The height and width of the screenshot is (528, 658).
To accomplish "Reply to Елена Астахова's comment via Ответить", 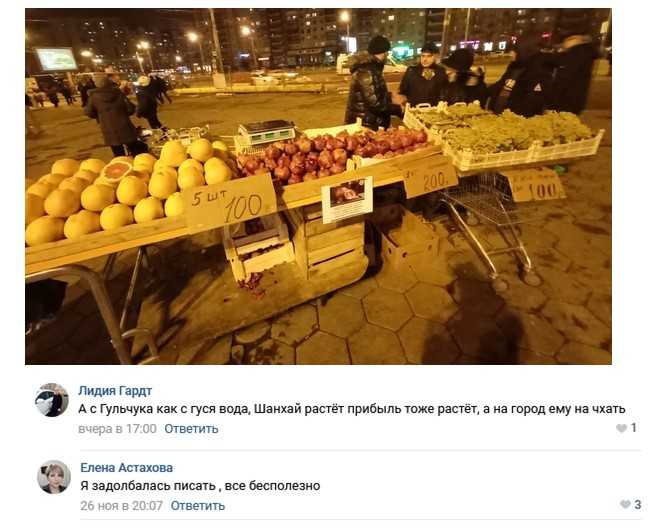I will click(x=198, y=505).
